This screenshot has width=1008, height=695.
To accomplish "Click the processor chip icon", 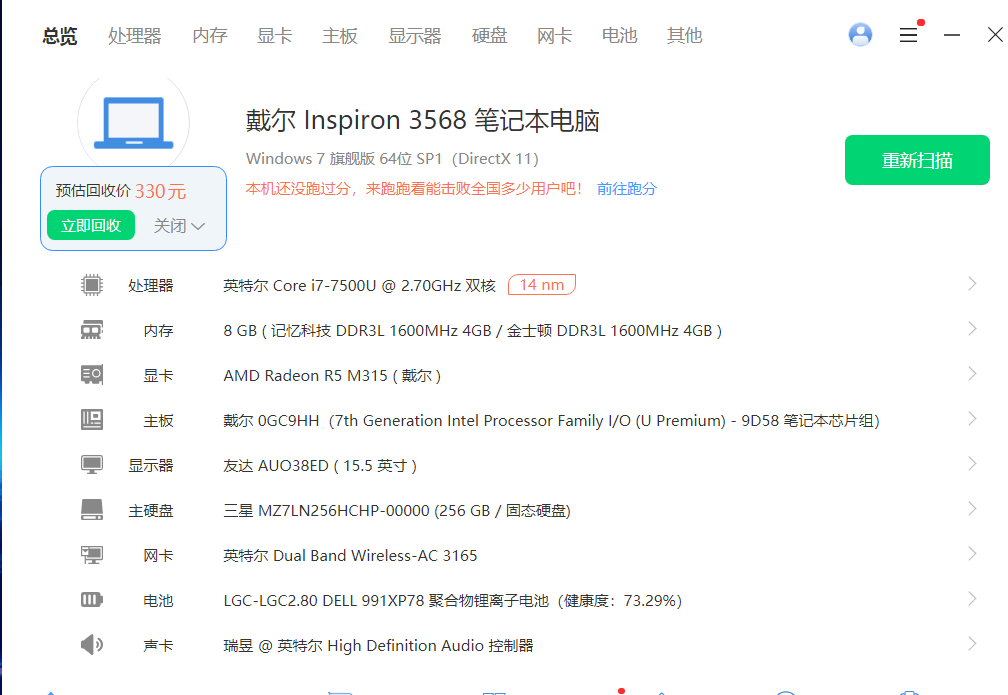I will click(x=92, y=285).
